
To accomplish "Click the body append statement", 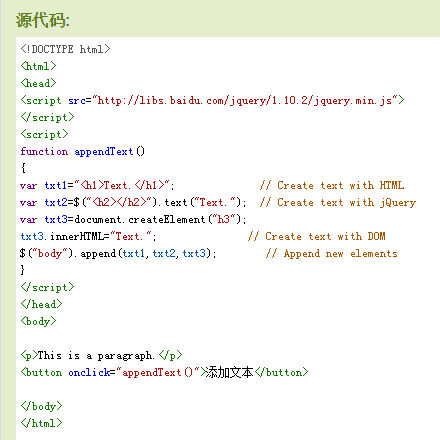I will tap(118, 253).
